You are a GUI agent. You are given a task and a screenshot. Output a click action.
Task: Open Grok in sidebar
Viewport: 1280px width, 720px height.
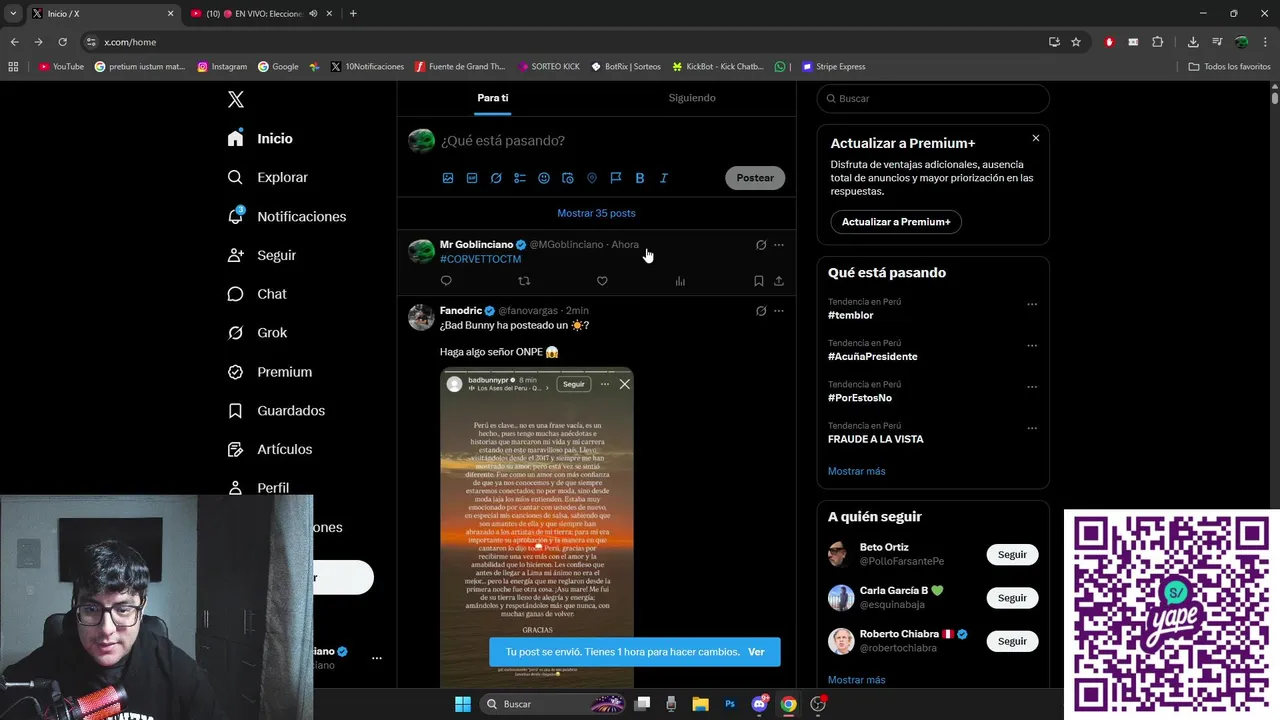point(257,333)
